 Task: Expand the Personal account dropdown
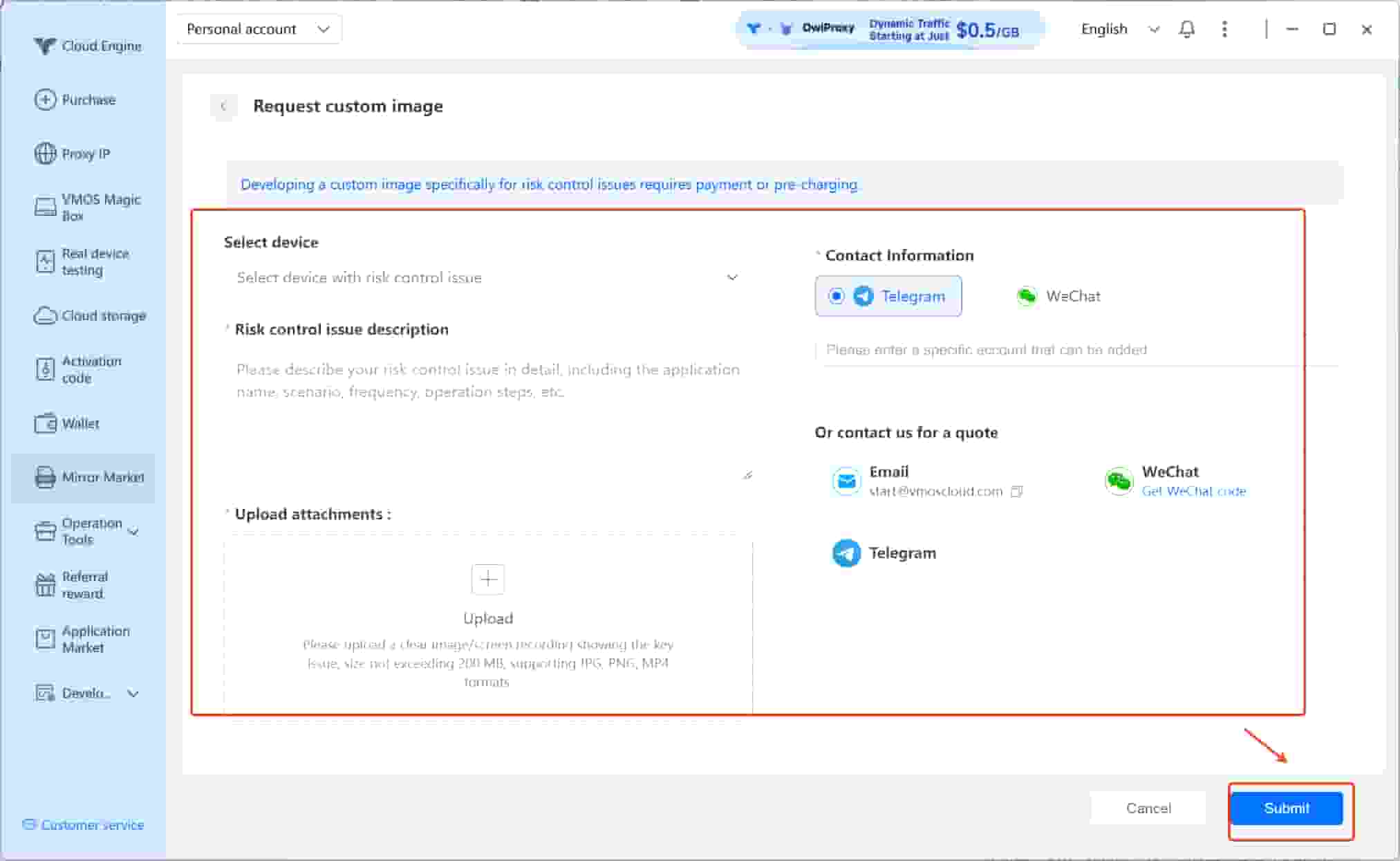(258, 29)
